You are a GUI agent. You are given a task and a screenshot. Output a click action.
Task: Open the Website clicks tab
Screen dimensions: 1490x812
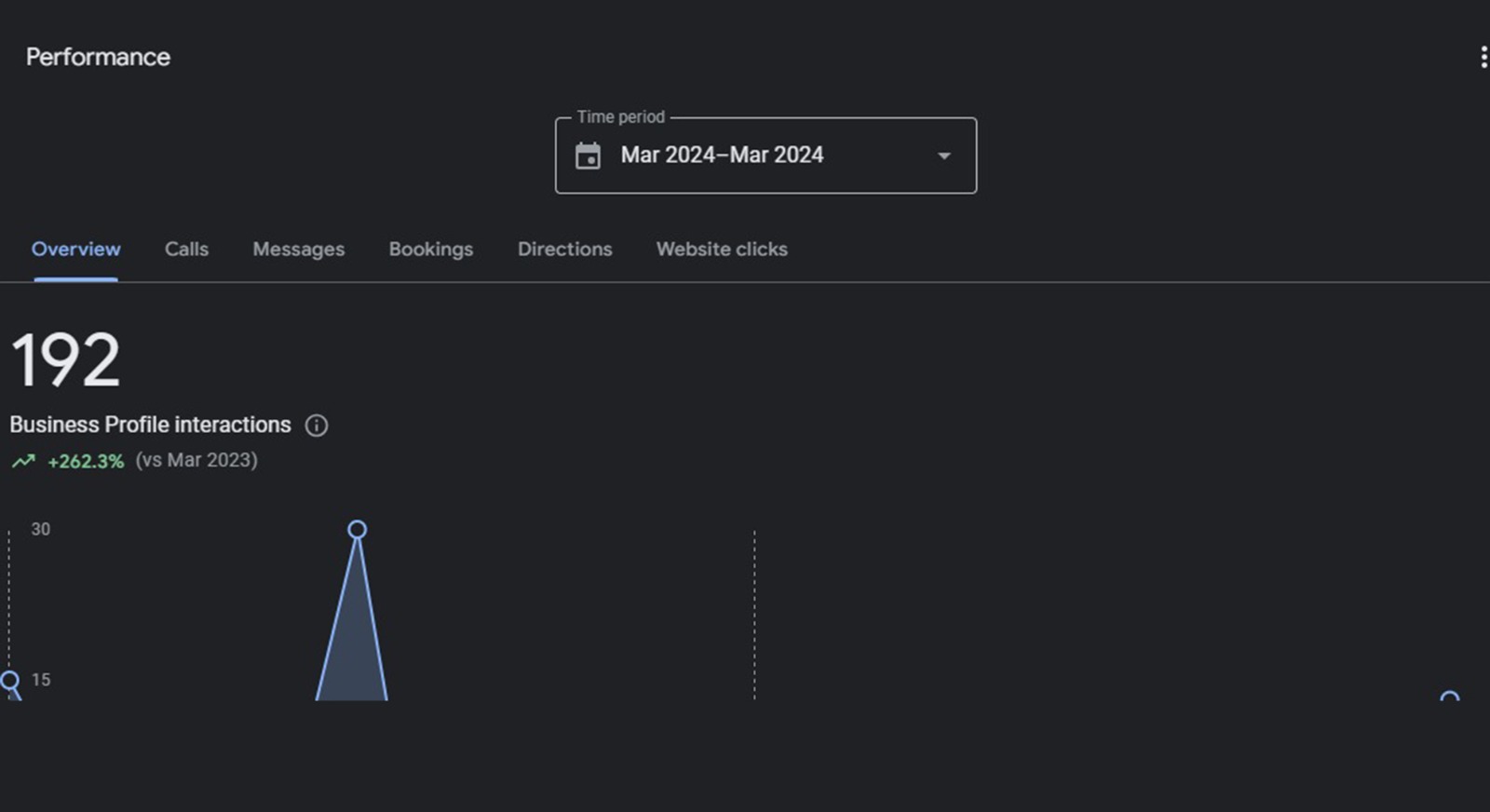(722, 250)
